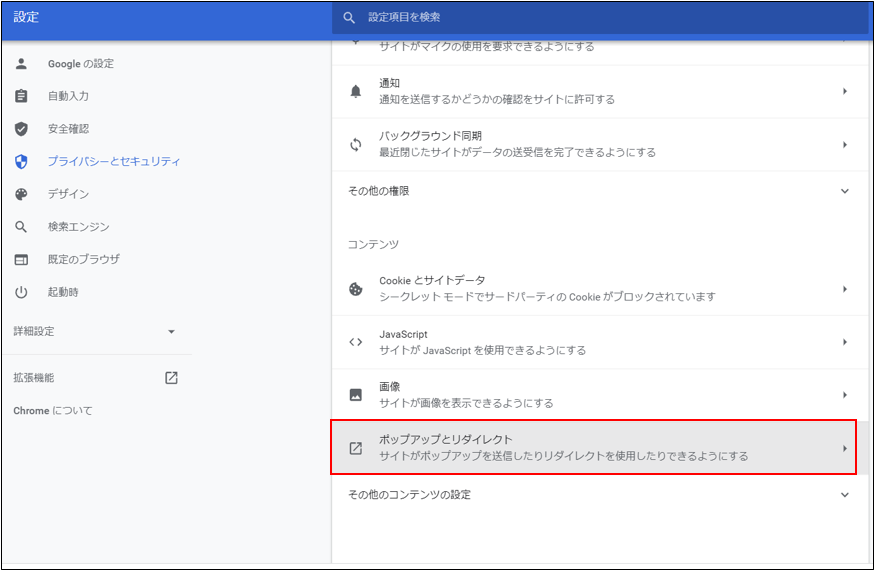Select プライバシーとセキュリティ in sidebar
Screen dimensions: 875x572
[114, 161]
